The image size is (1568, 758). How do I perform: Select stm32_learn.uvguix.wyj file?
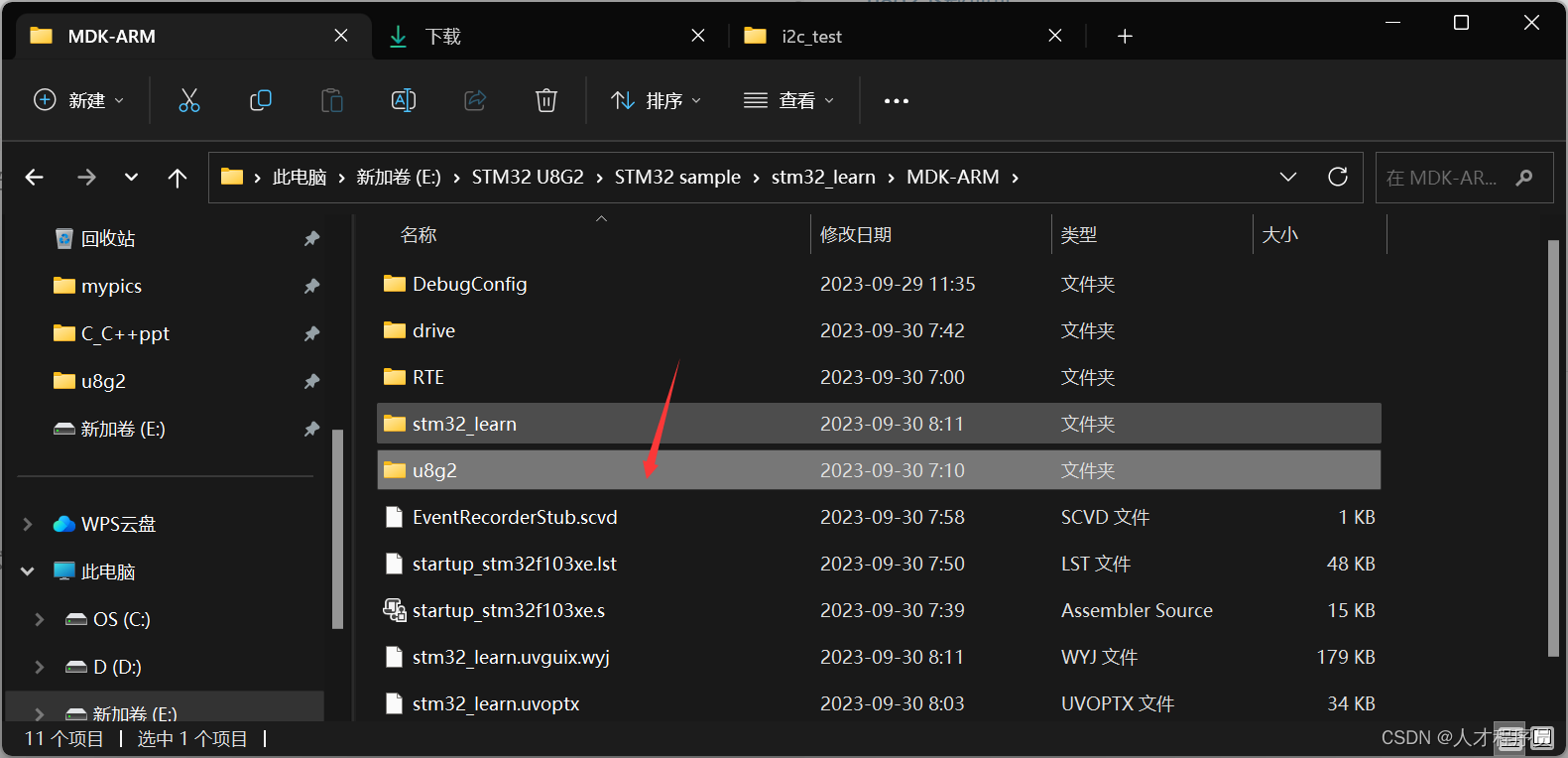click(879, 657)
